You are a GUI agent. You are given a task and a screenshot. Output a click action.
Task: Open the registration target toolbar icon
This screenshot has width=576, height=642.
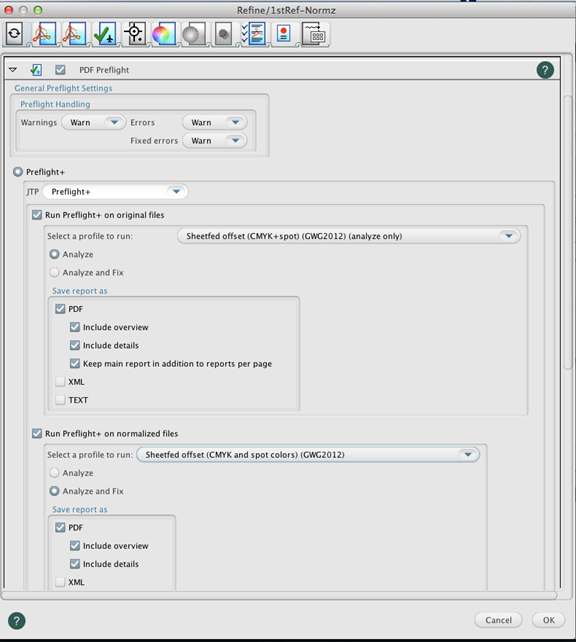click(x=135, y=34)
